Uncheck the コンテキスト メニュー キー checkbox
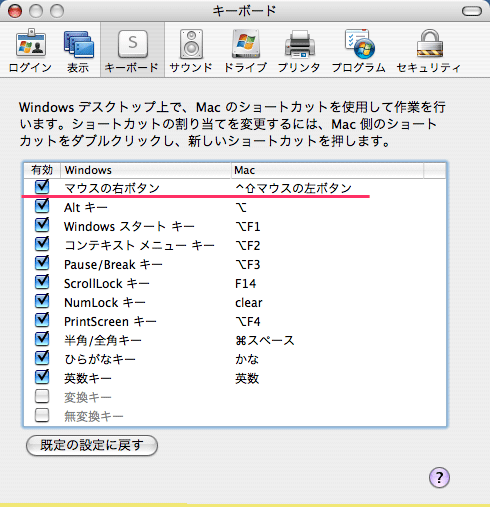 (x=42, y=244)
